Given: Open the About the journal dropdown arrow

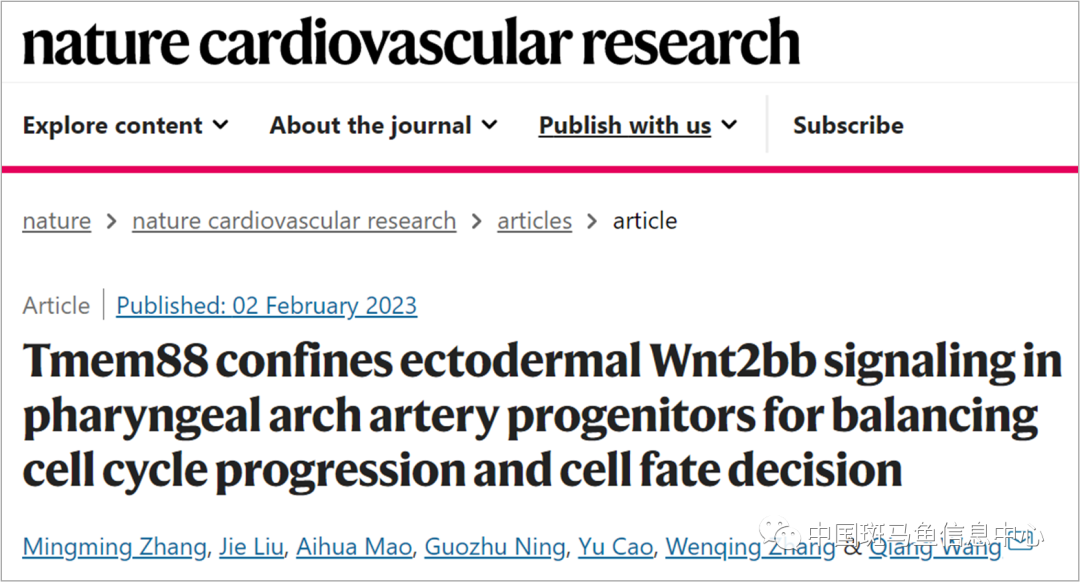Looking at the screenshot, I should pyautogui.click(x=489, y=125).
